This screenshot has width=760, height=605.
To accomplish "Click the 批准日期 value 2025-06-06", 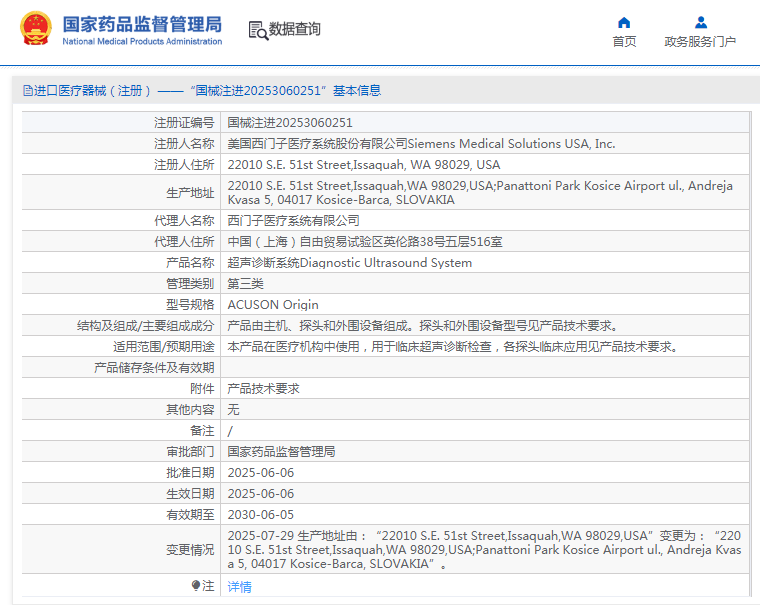I will (260, 473).
